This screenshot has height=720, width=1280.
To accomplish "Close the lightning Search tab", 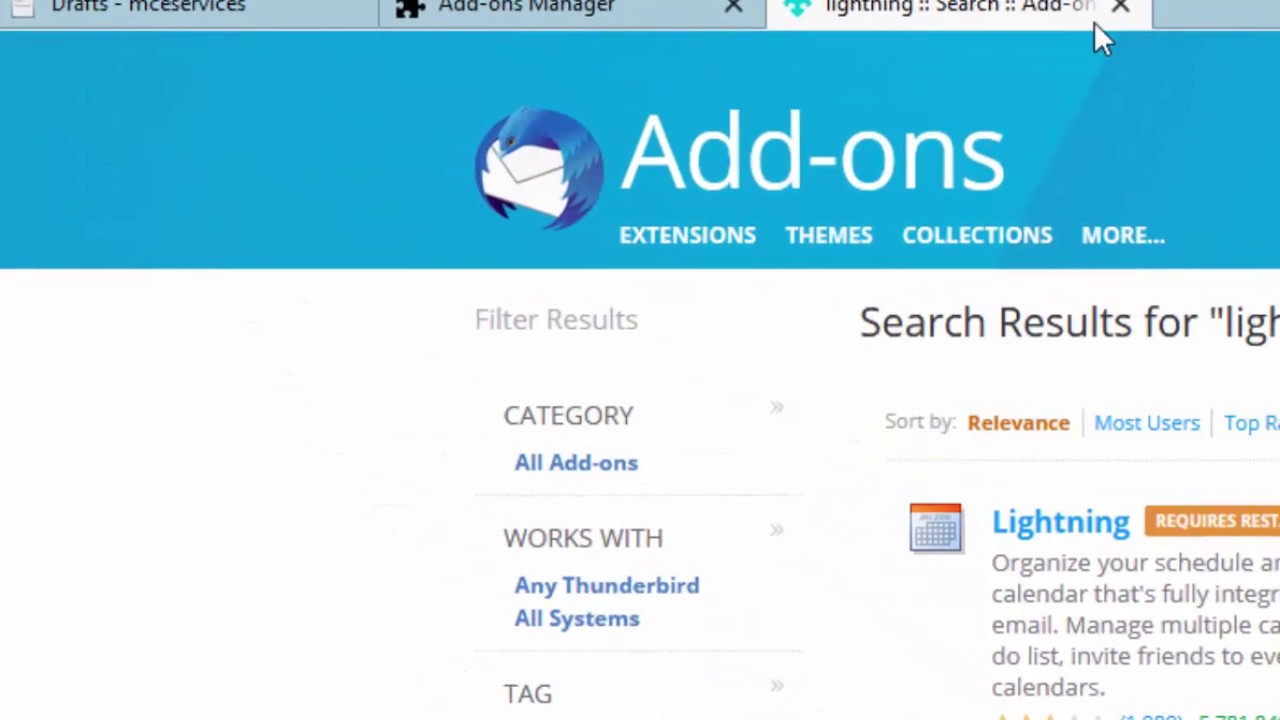I will (x=1120, y=7).
